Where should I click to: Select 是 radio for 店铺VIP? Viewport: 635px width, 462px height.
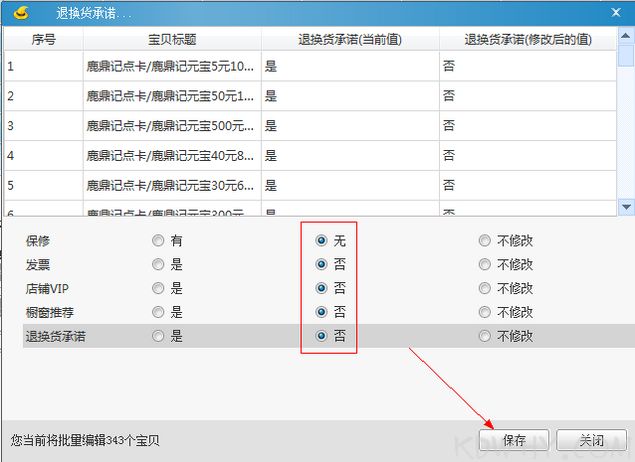pos(158,289)
